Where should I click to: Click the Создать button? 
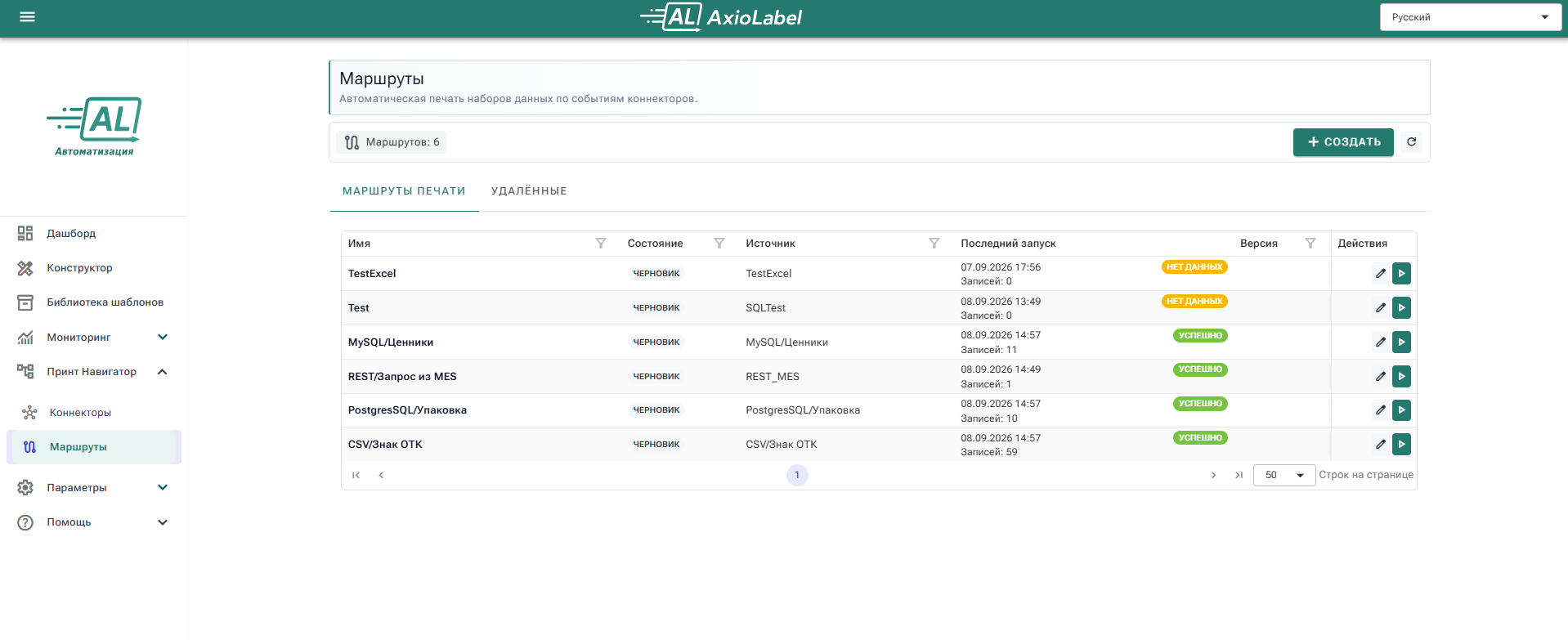click(x=1343, y=142)
